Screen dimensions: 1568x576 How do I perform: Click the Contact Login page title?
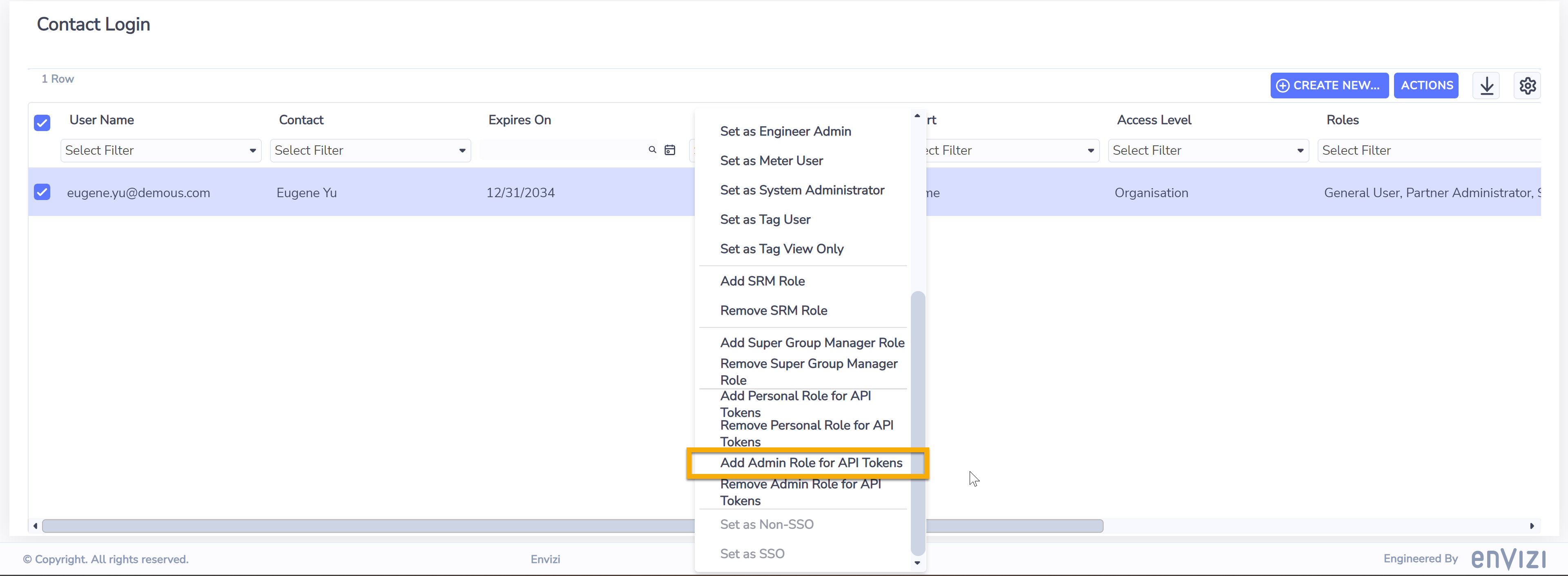(x=93, y=24)
